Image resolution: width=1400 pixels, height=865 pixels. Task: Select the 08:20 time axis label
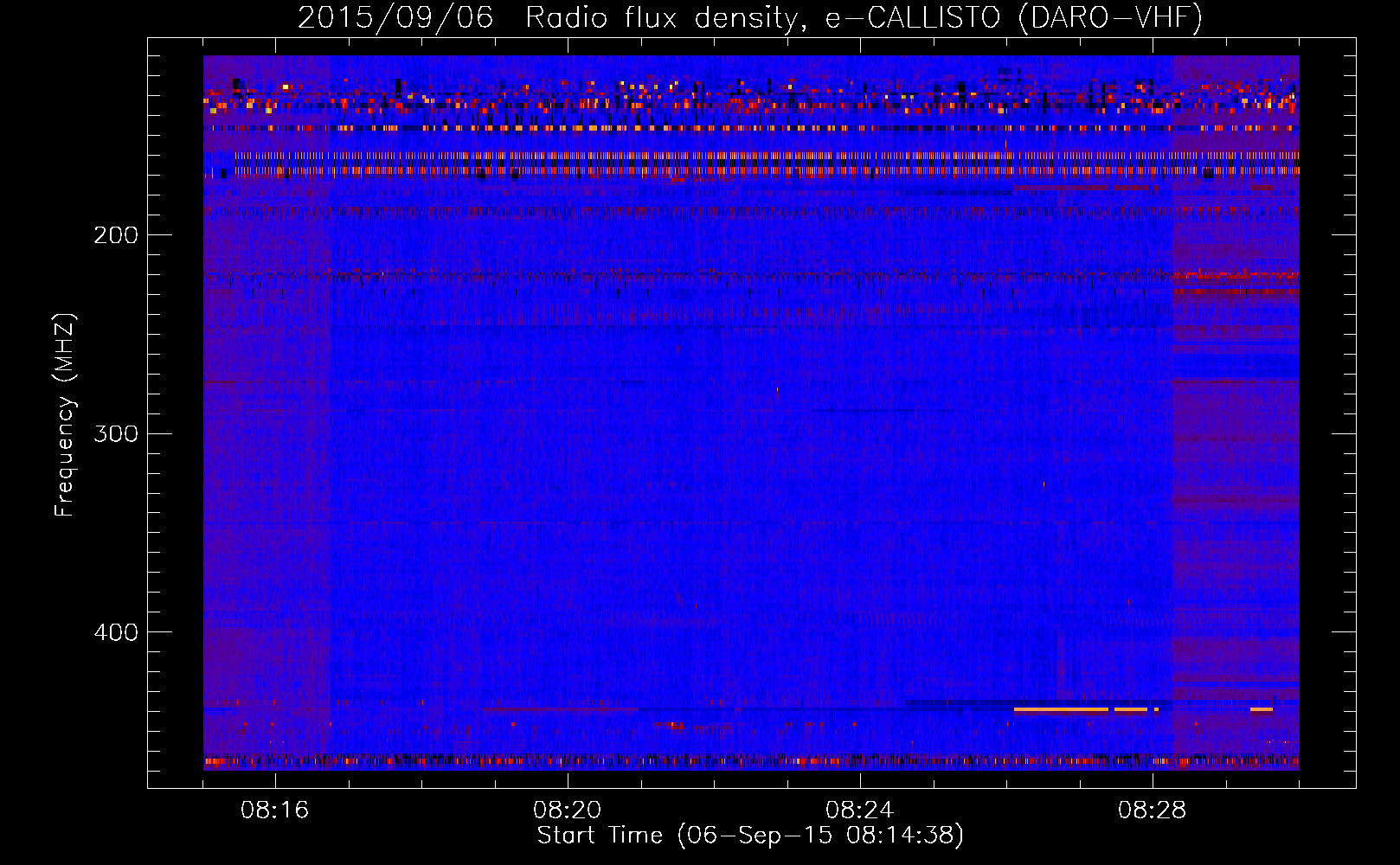coord(567,811)
